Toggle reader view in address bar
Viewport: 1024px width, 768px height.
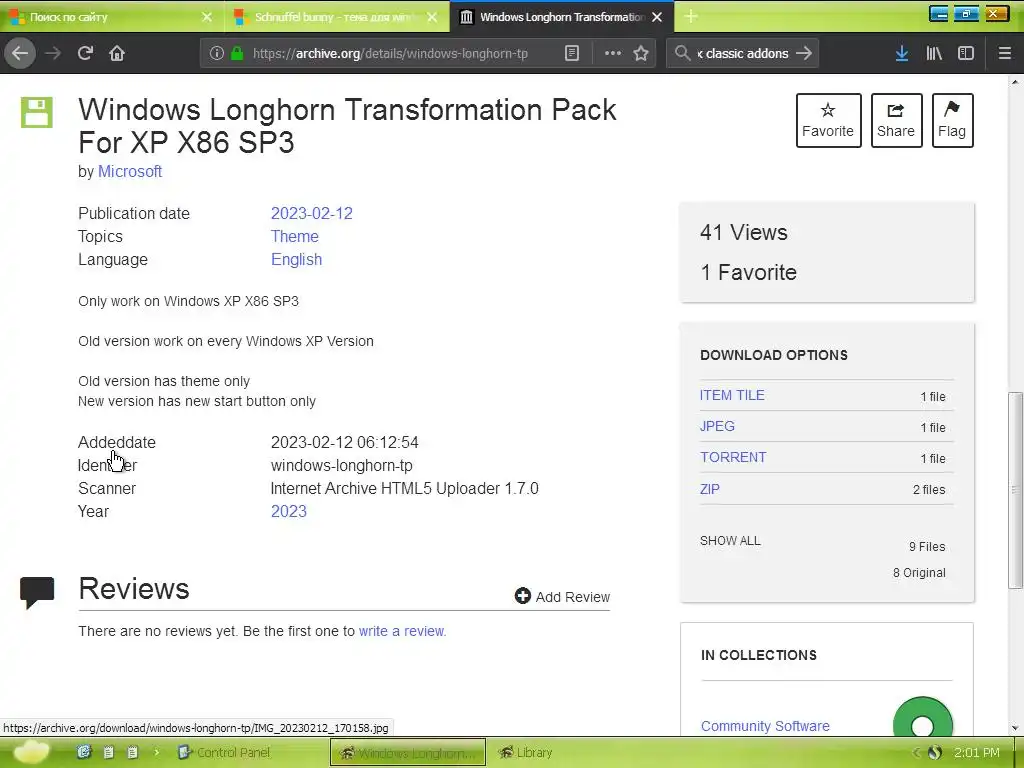pyautogui.click(x=572, y=53)
